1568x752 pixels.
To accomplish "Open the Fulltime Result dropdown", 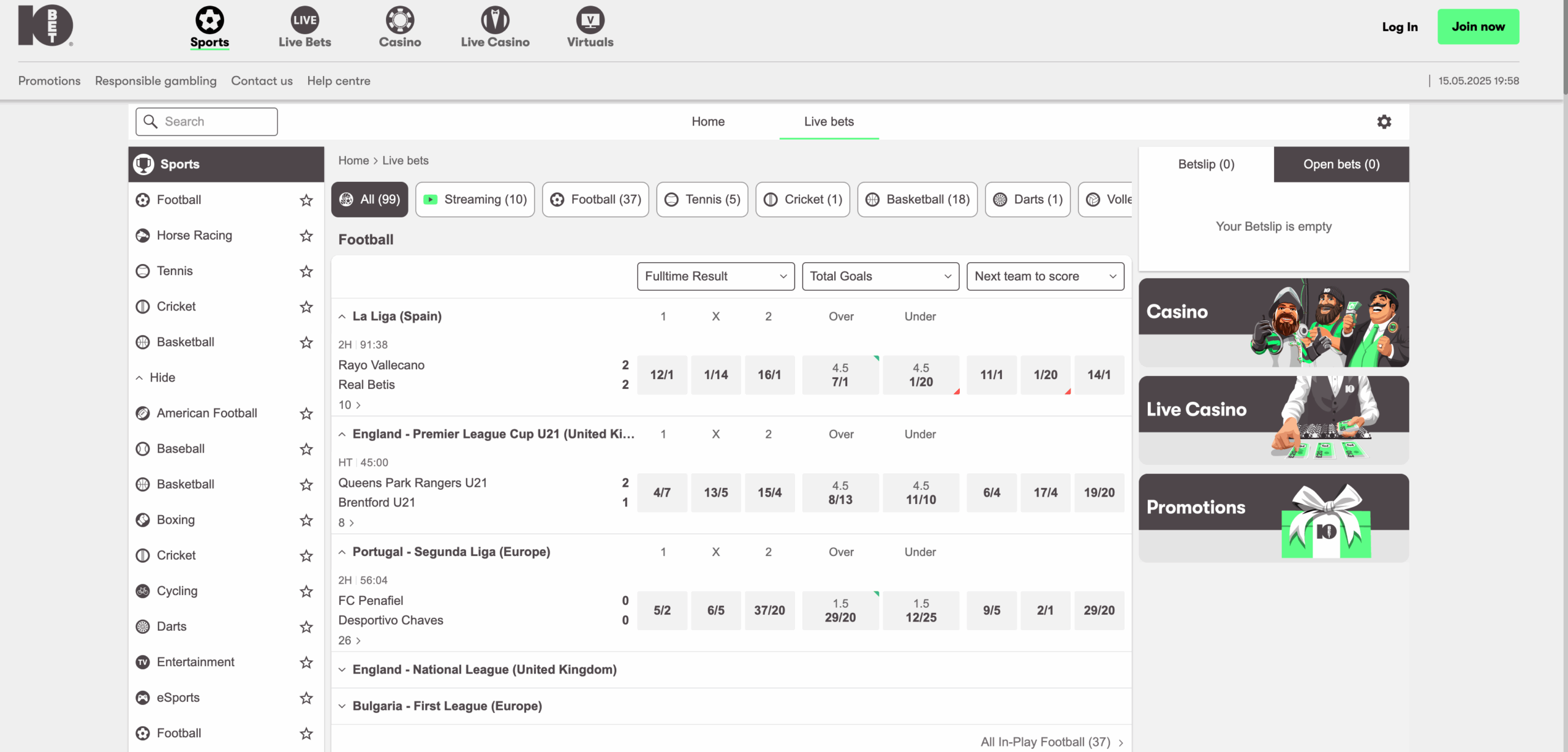I will tap(715, 276).
